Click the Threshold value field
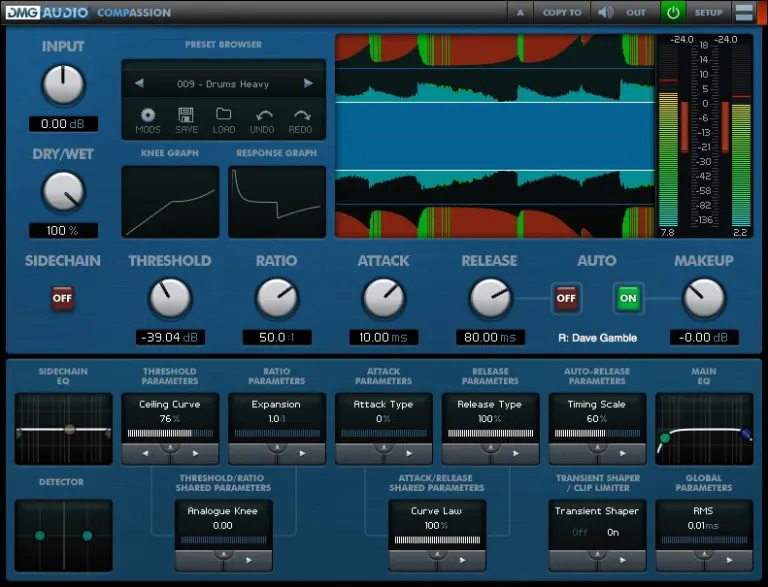Image resolution: width=768 pixels, height=587 pixels. [x=170, y=338]
